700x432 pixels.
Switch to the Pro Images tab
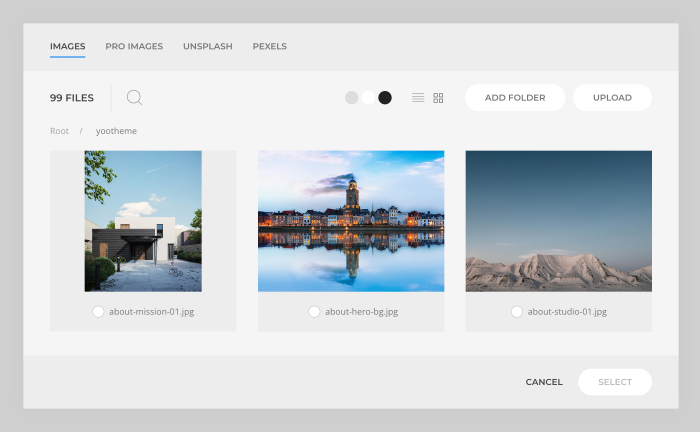pyautogui.click(x=134, y=46)
